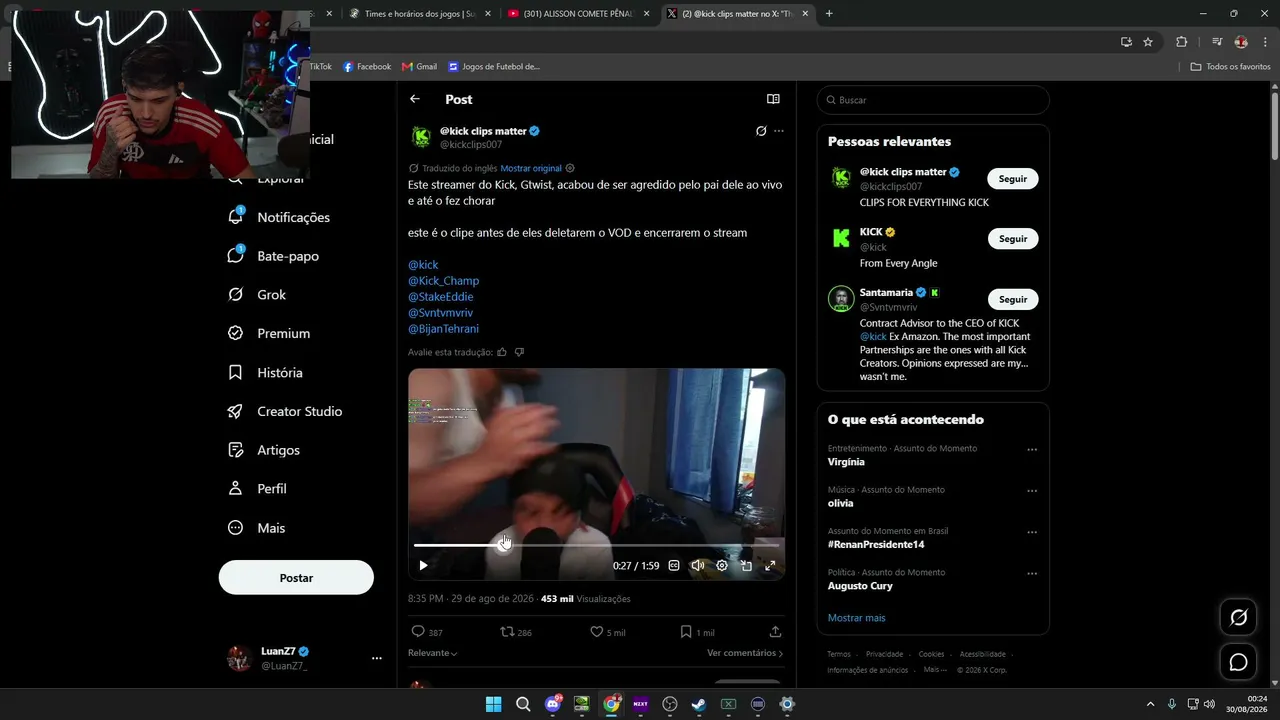Open the Windows Start menu
This screenshot has width=1280, height=720.
coord(493,704)
